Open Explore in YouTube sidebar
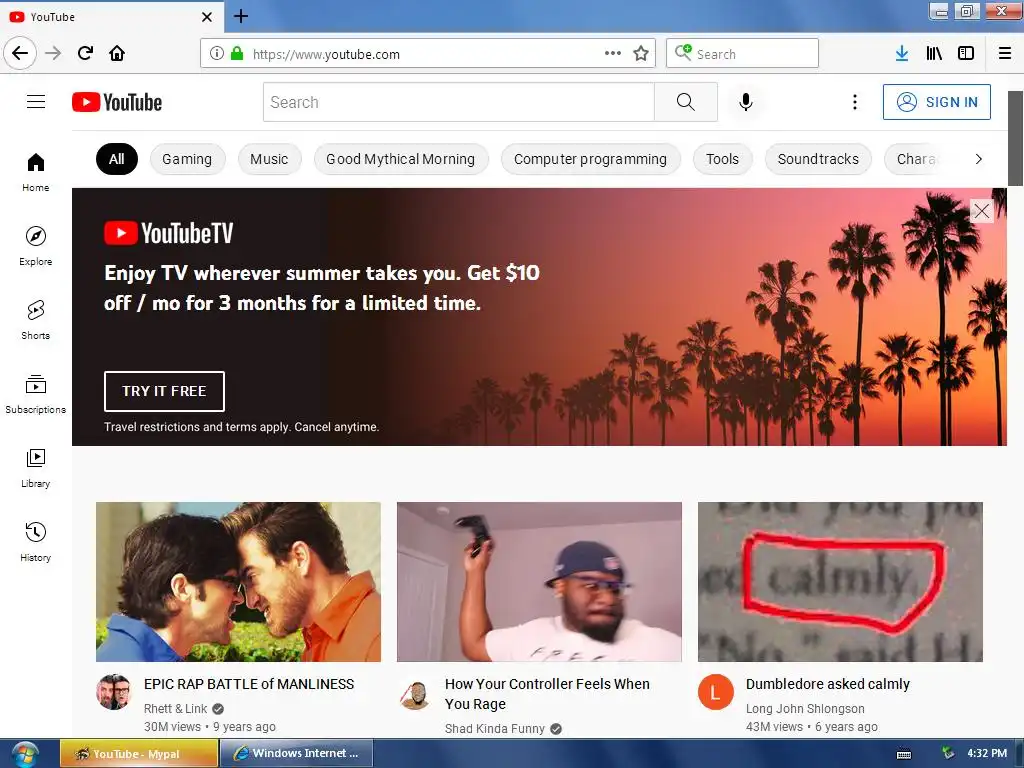Viewport: 1024px width, 768px height. 36,246
